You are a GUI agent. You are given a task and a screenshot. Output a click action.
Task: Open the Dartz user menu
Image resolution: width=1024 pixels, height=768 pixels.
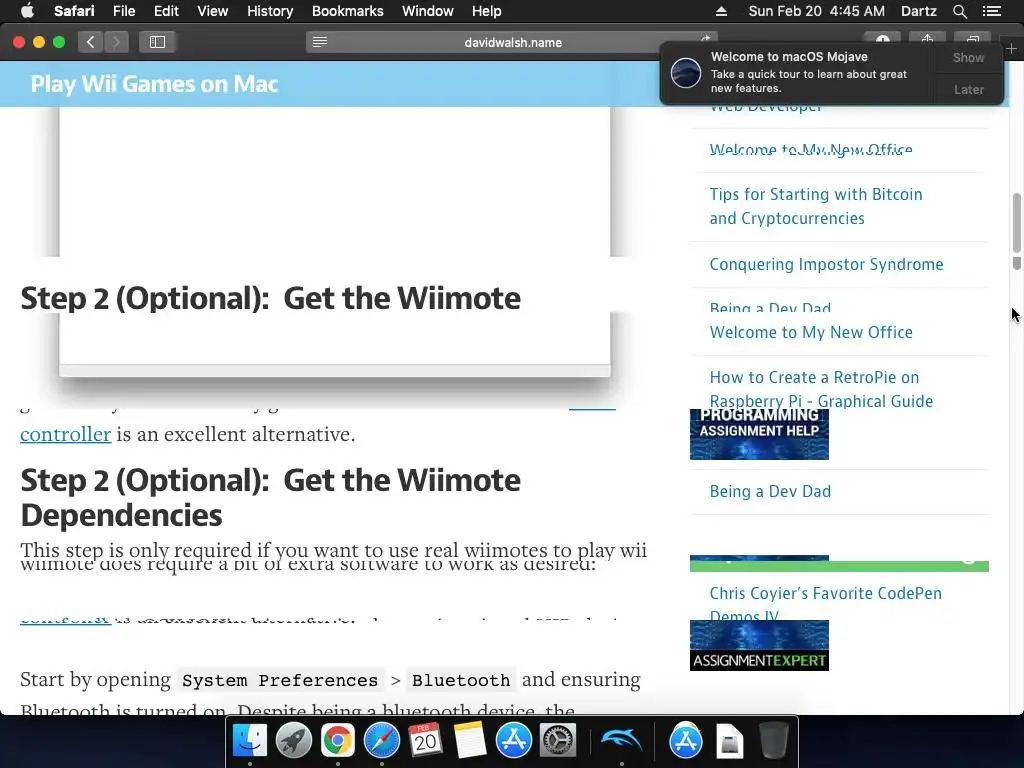pyautogui.click(x=918, y=11)
